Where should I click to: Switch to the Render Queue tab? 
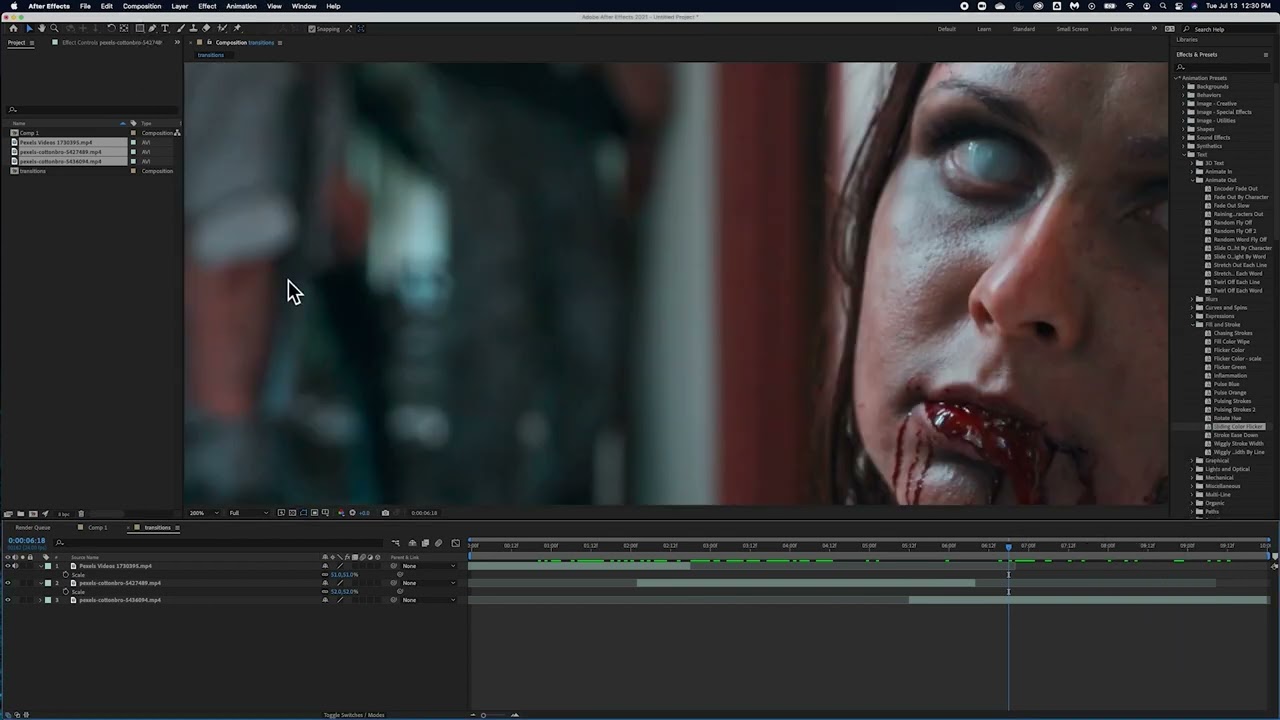tap(33, 527)
